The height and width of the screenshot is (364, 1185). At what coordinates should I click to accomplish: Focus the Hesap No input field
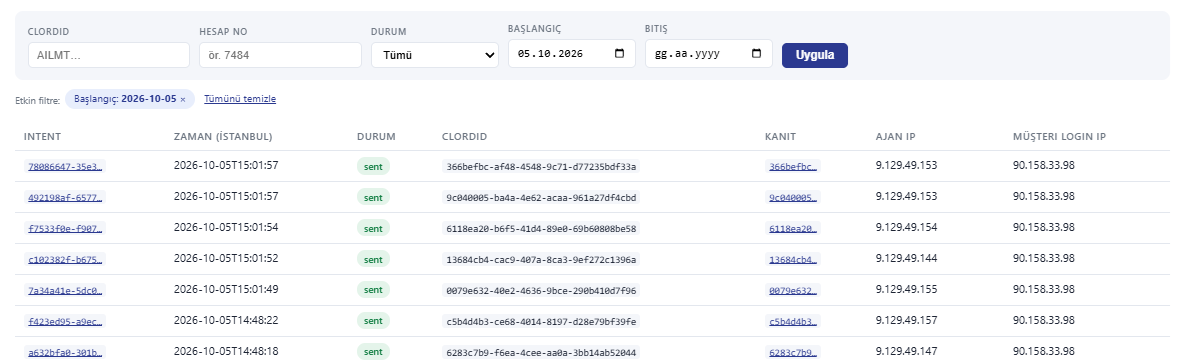point(280,55)
